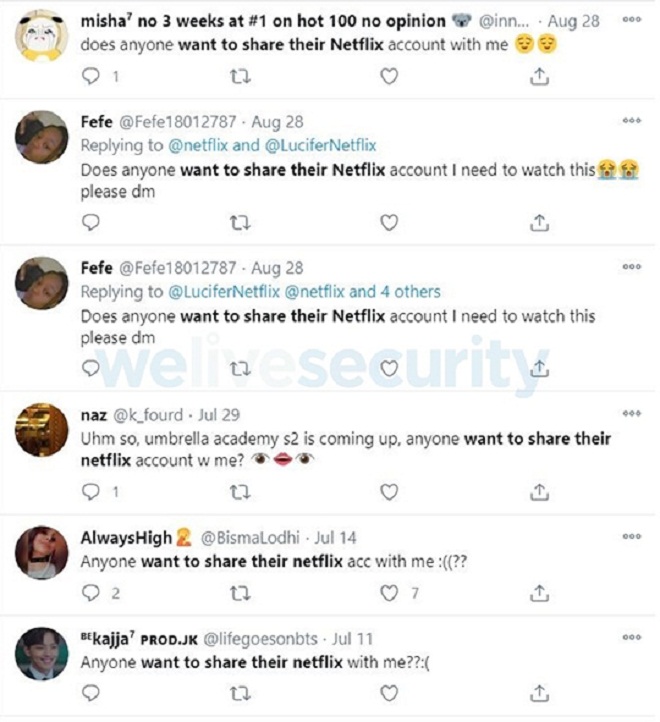This screenshot has width=660, height=722.
Task: Open naz's profile via @k_fourd handle
Action: click(x=148, y=415)
